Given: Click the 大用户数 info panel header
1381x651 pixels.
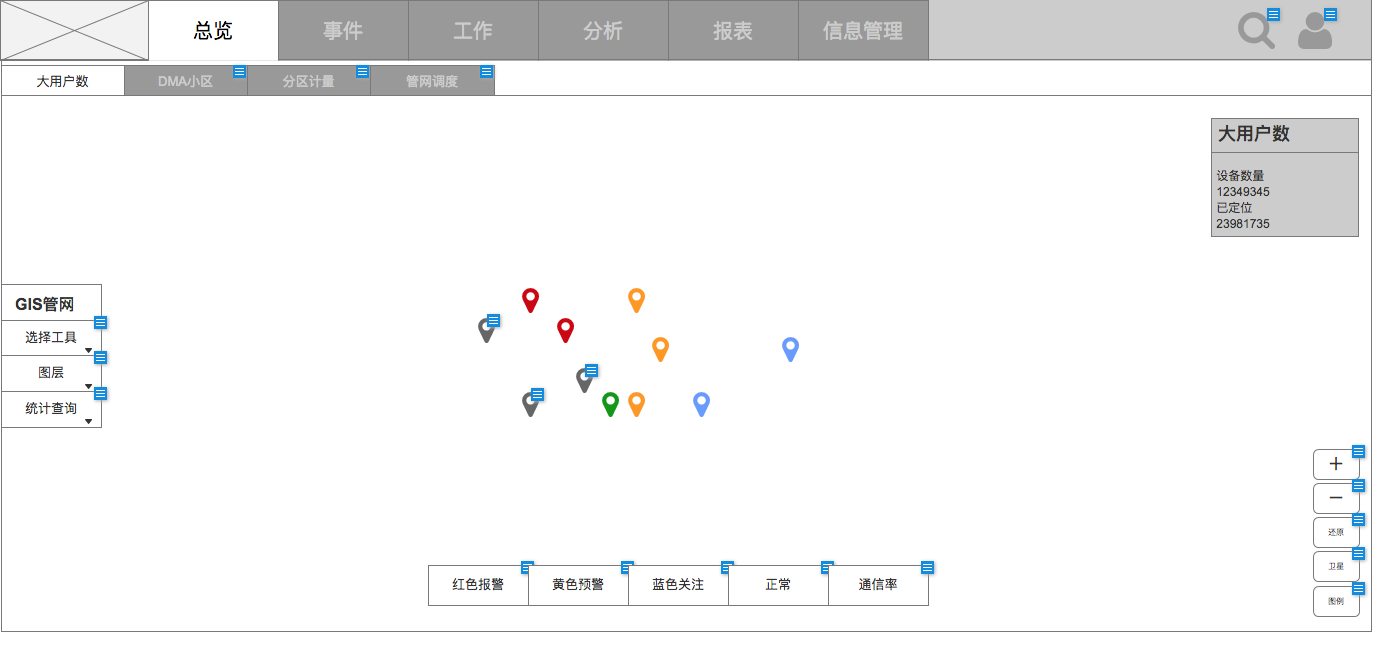Looking at the screenshot, I should pyautogui.click(x=1284, y=135).
